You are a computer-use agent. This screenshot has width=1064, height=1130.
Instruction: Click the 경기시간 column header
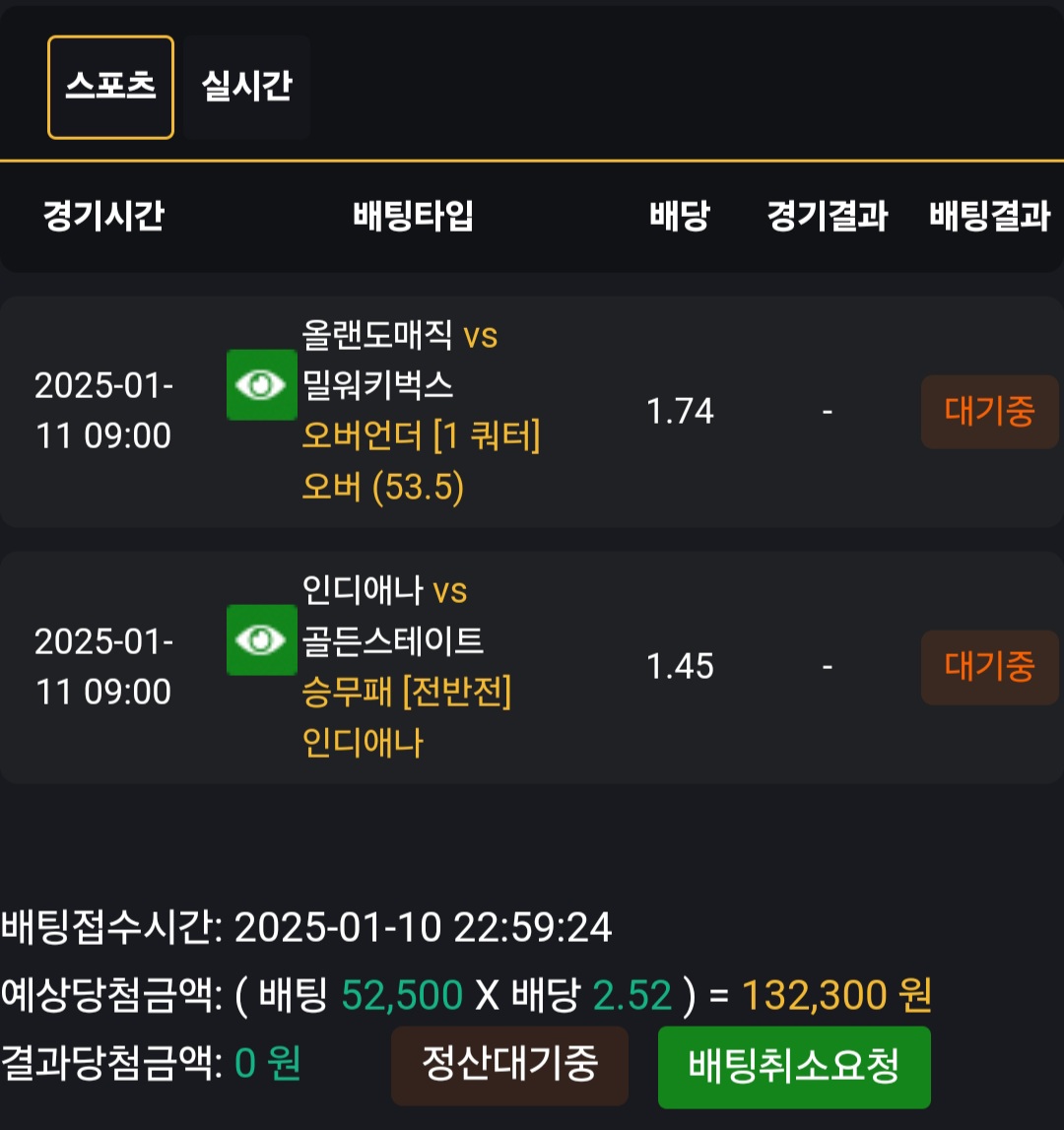[x=103, y=216]
